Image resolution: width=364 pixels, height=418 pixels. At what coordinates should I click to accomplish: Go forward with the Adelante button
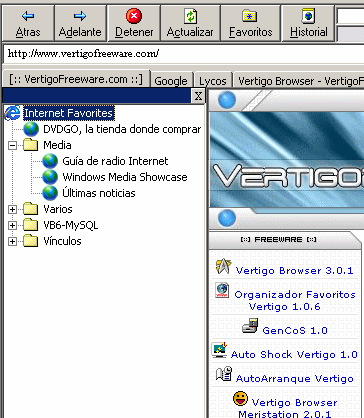click(80, 23)
